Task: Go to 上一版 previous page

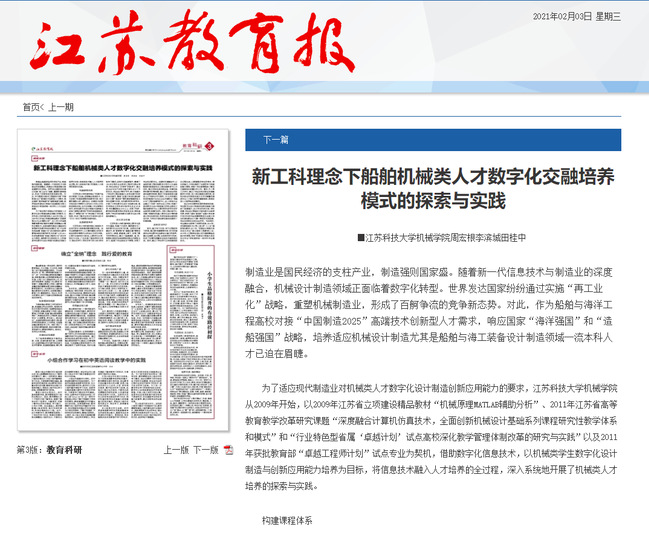Action: coord(176,450)
